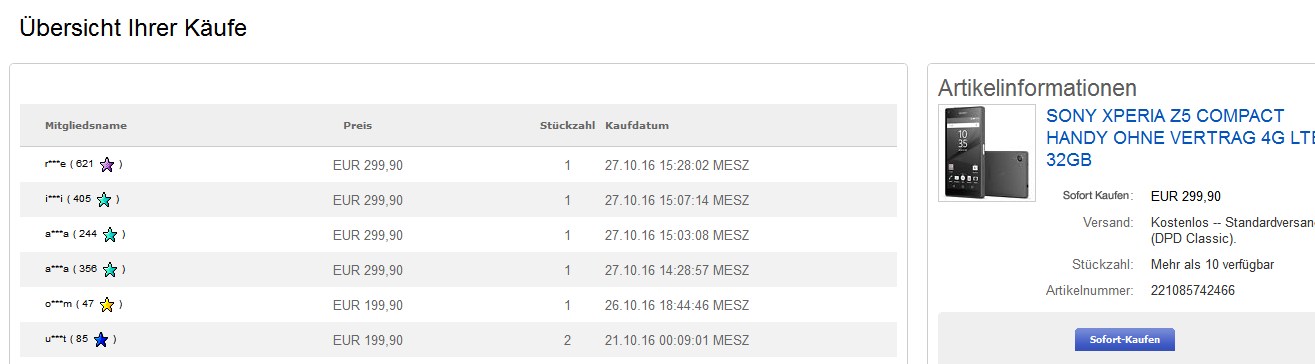Screen dimensions: 1315x364
Task: Select feedback score 47 of member o***m
Action: [x=88, y=305]
